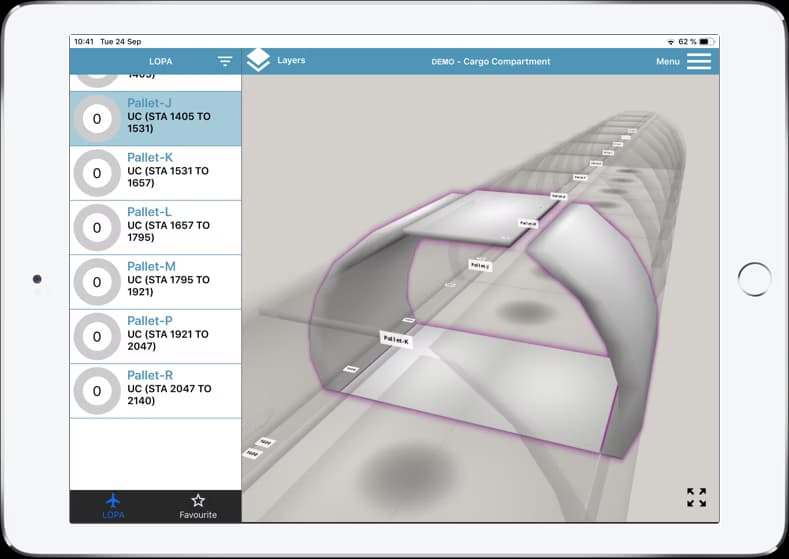Tap the Pallet-K label in 3D view

(397, 340)
